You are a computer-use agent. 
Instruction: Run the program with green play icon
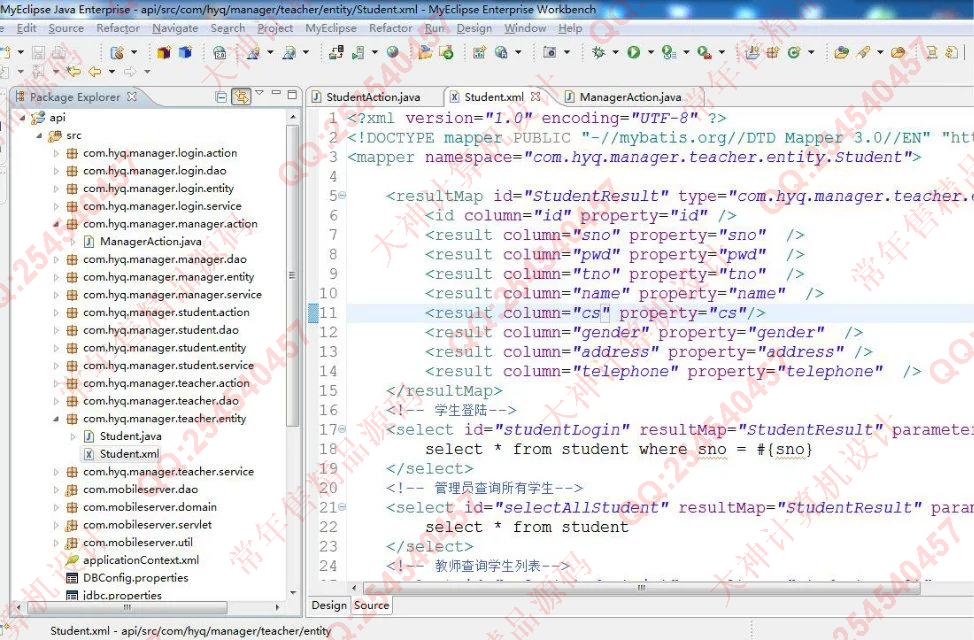click(634, 53)
